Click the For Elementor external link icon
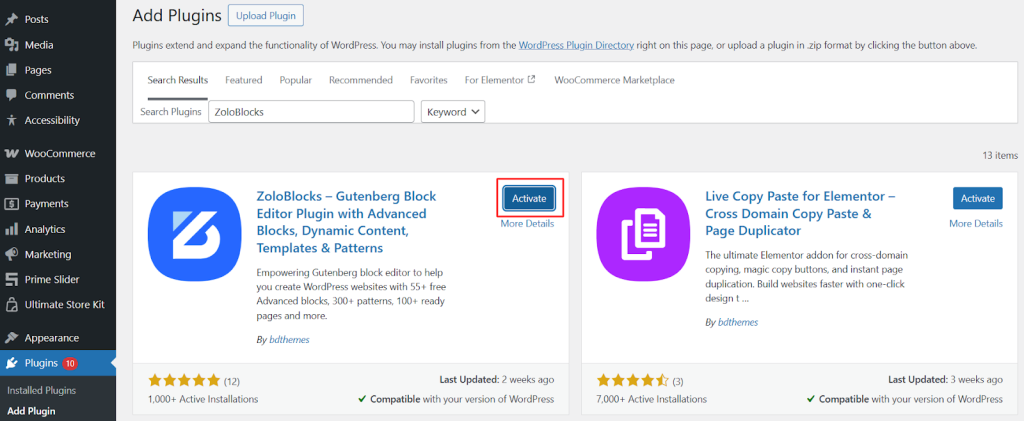 [x=532, y=80]
